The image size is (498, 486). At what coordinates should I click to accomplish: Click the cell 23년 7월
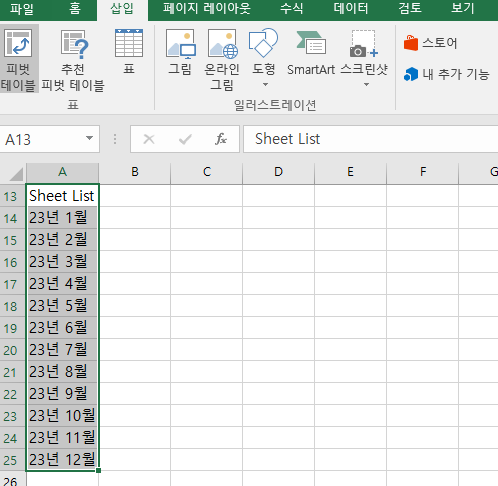62,350
